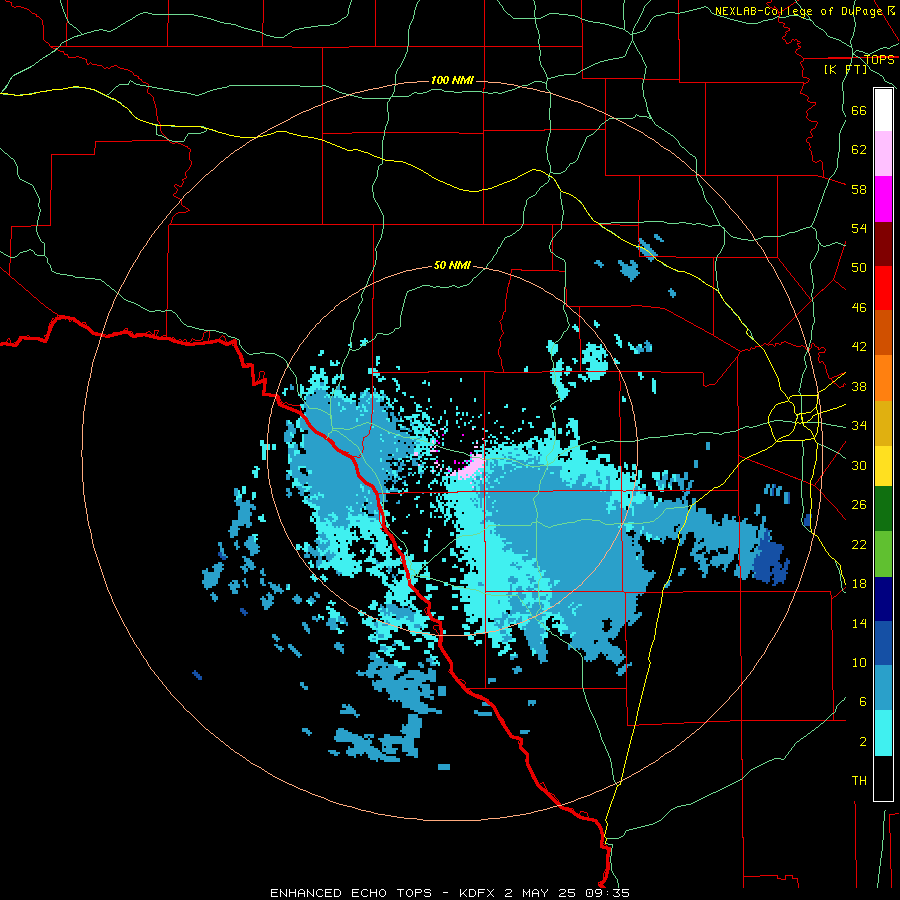Click the 34 legend scale number
Image resolution: width=900 pixels, height=900 pixels.
coord(859,426)
